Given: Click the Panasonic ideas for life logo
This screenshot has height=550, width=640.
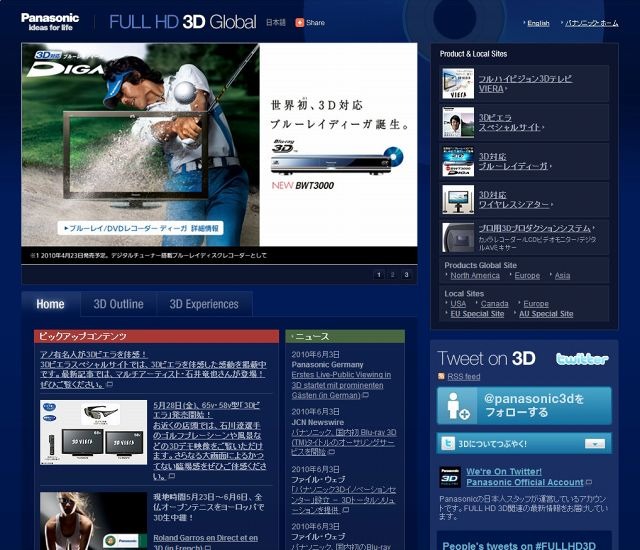Looking at the screenshot, I should coord(50,22).
